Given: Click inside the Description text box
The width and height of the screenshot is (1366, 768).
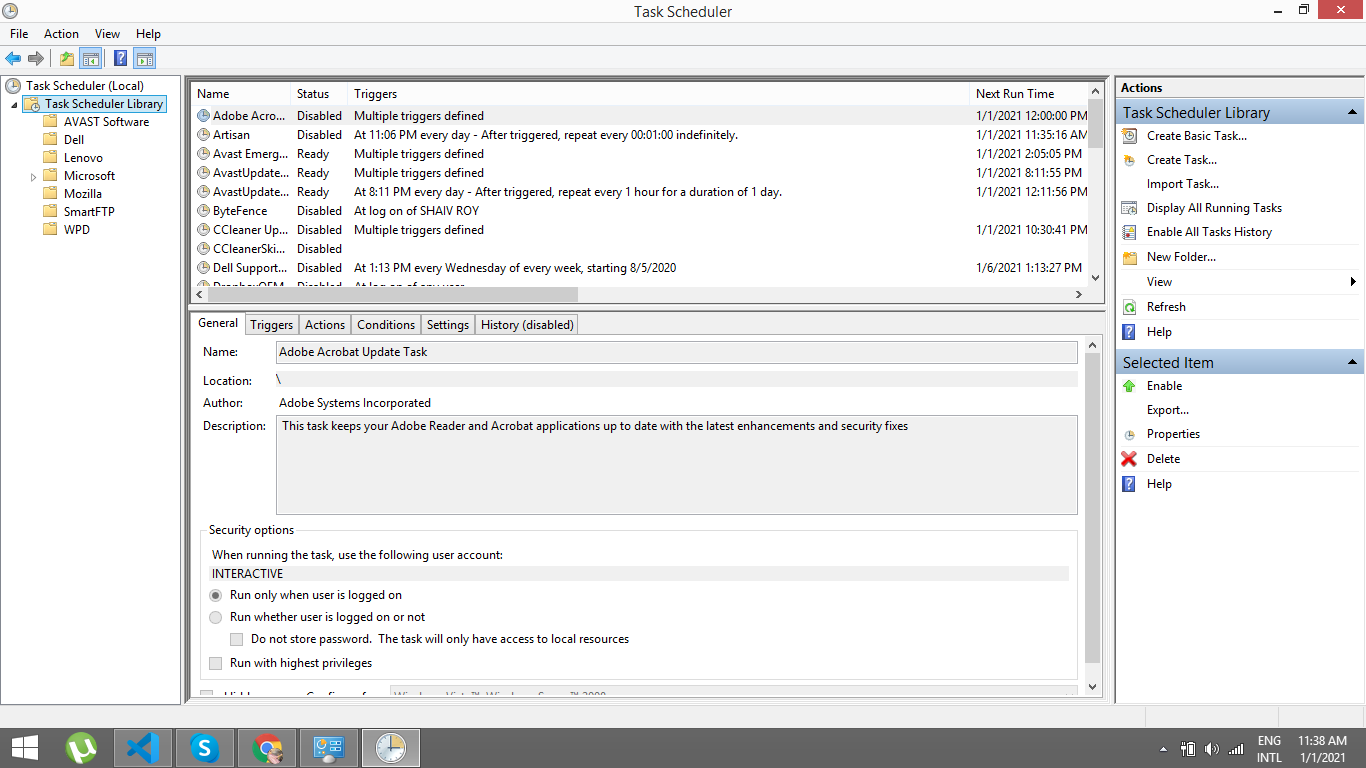Looking at the screenshot, I should pos(677,465).
